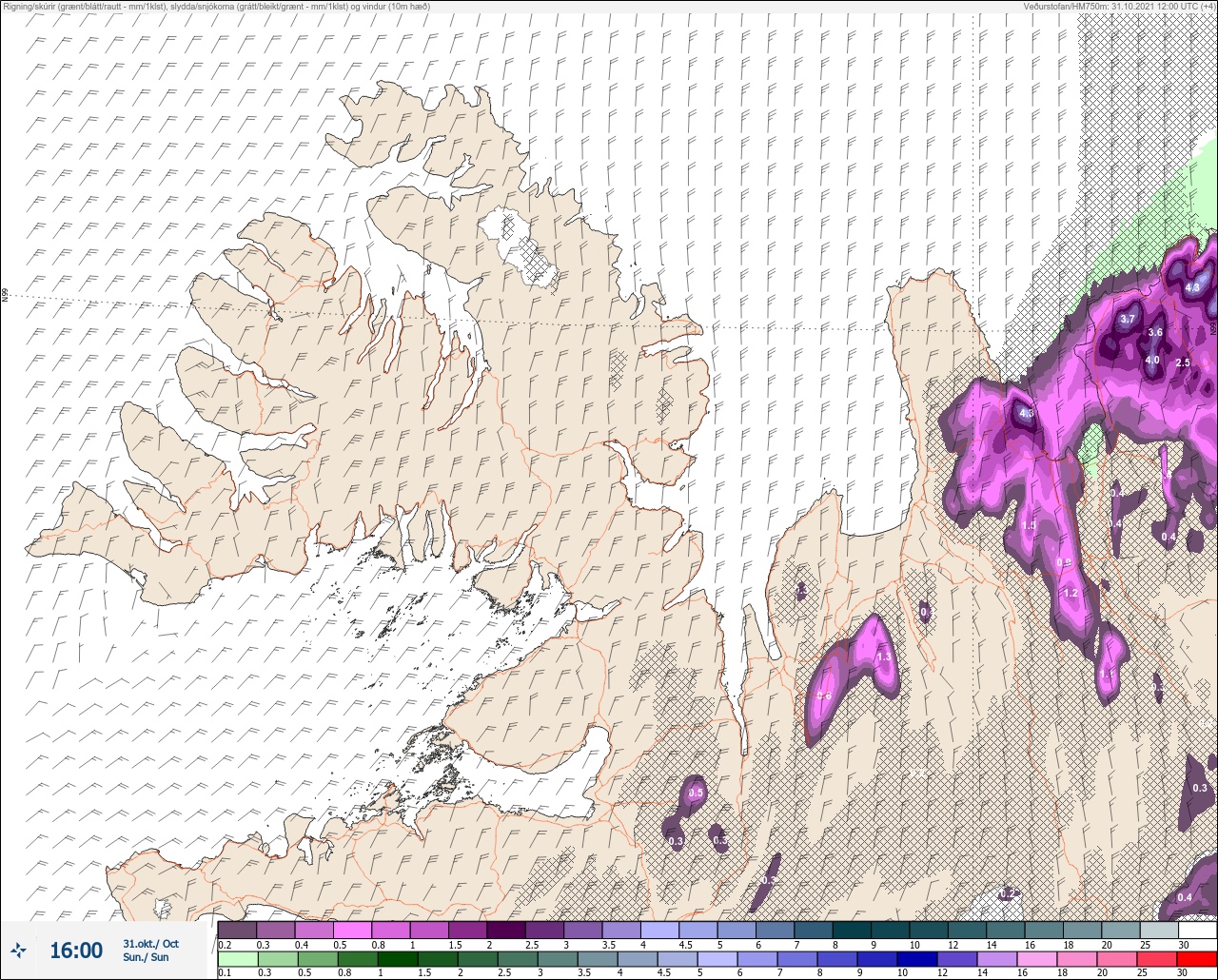Select bottom-row red swatch labeled 30

point(1197,959)
